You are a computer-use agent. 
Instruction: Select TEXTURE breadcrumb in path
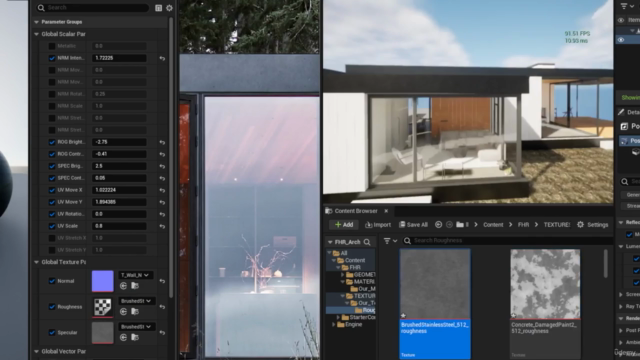pos(557,224)
